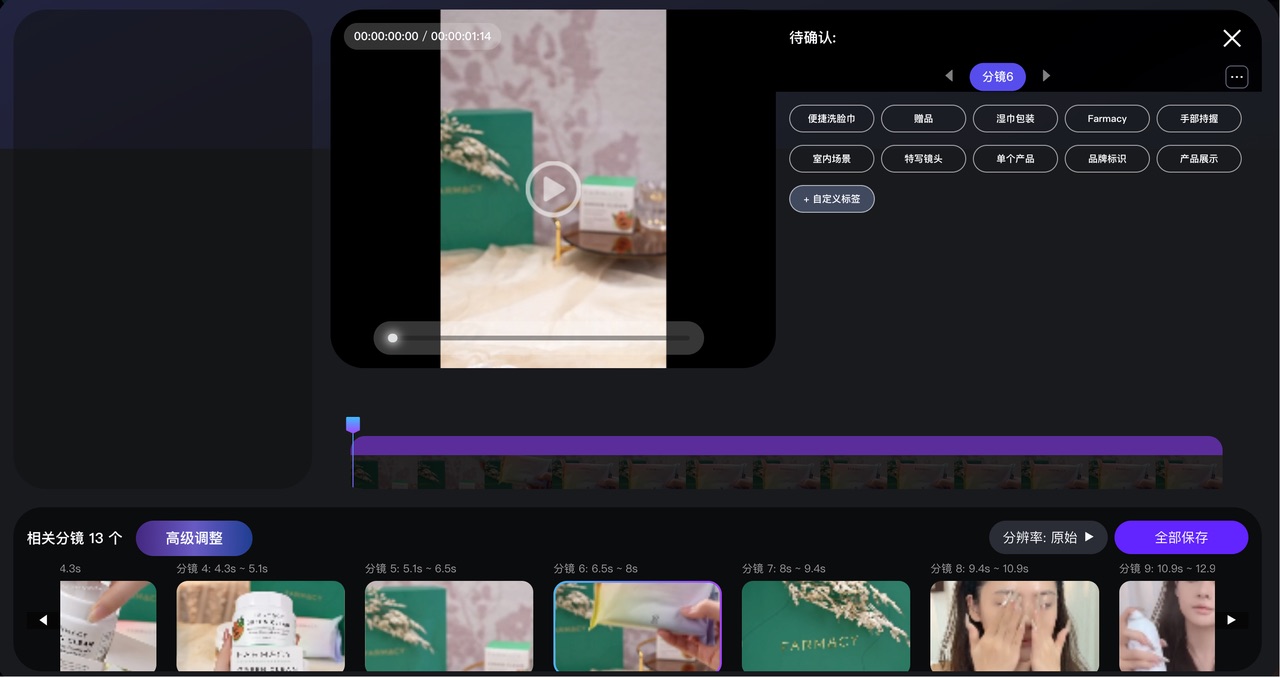Advance to the next shot using the right arrow
The height and width of the screenshot is (677, 1280).
point(1046,76)
